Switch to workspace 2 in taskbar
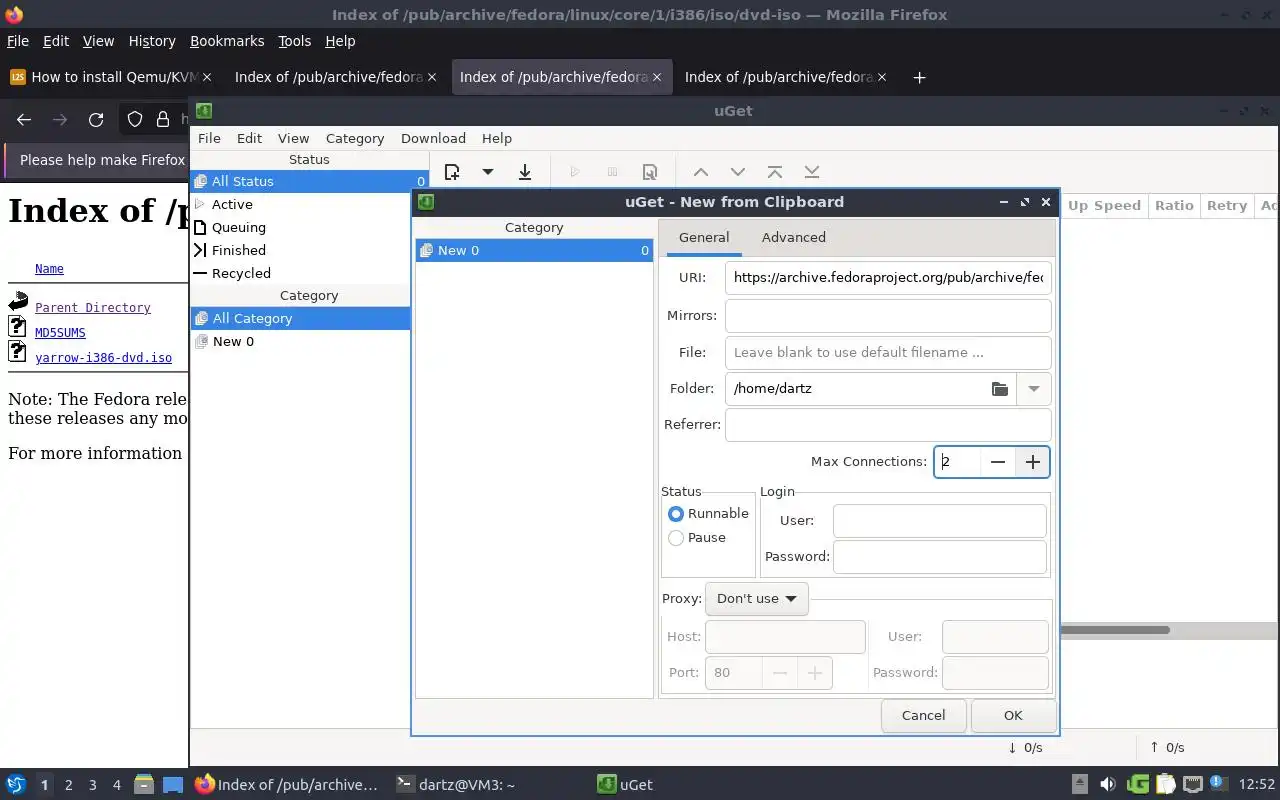The image size is (1280, 800). (x=68, y=785)
